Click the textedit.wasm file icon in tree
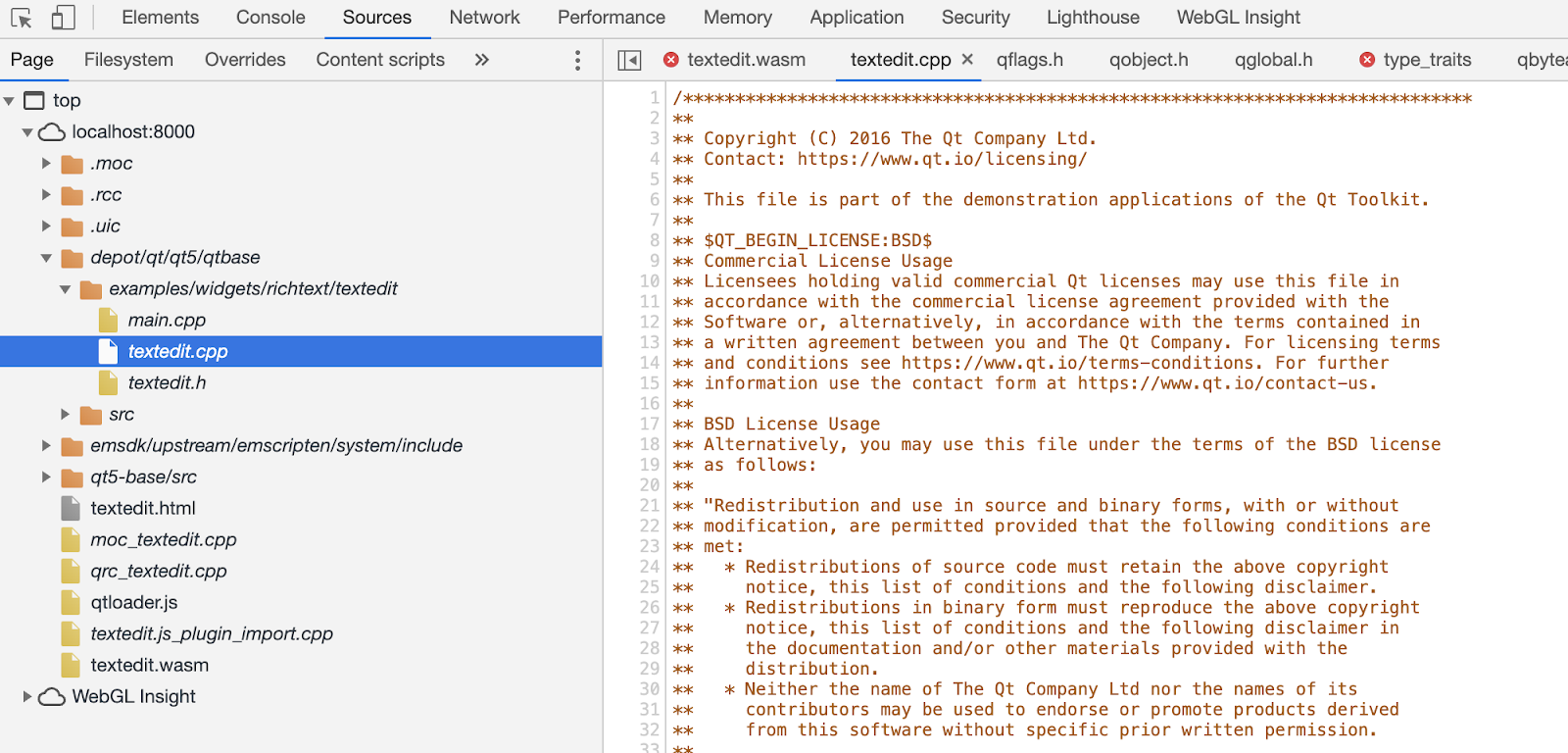Screen dimensions: 1568x753 pos(71,665)
